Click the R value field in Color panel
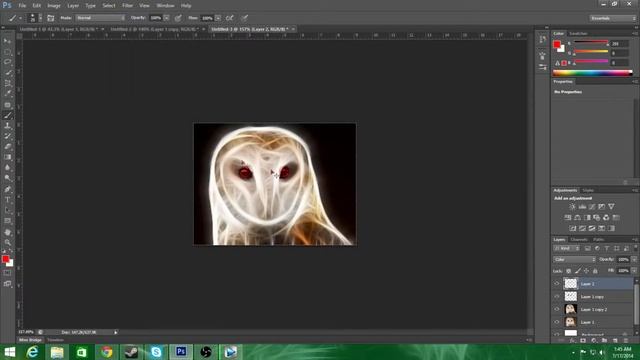 [620, 43]
